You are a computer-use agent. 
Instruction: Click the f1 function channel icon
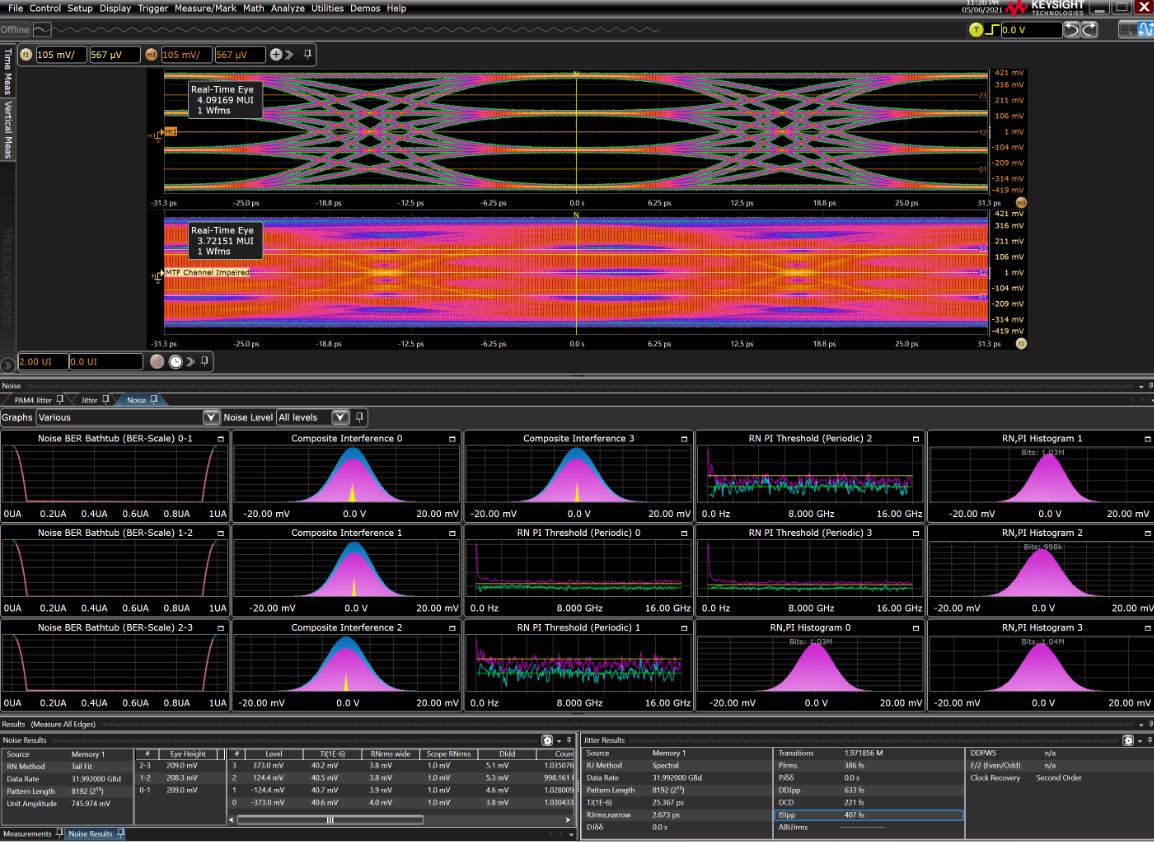(26, 54)
